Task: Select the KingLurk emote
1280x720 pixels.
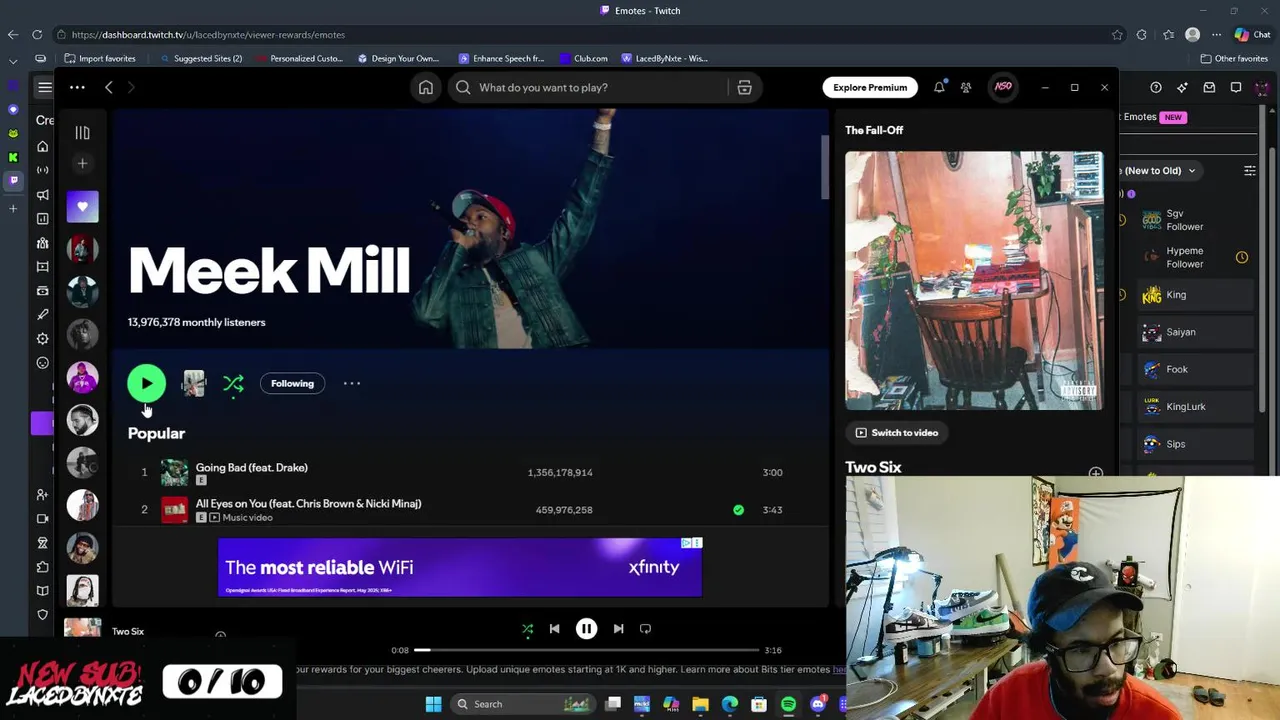Action: click(x=1196, y=407)
